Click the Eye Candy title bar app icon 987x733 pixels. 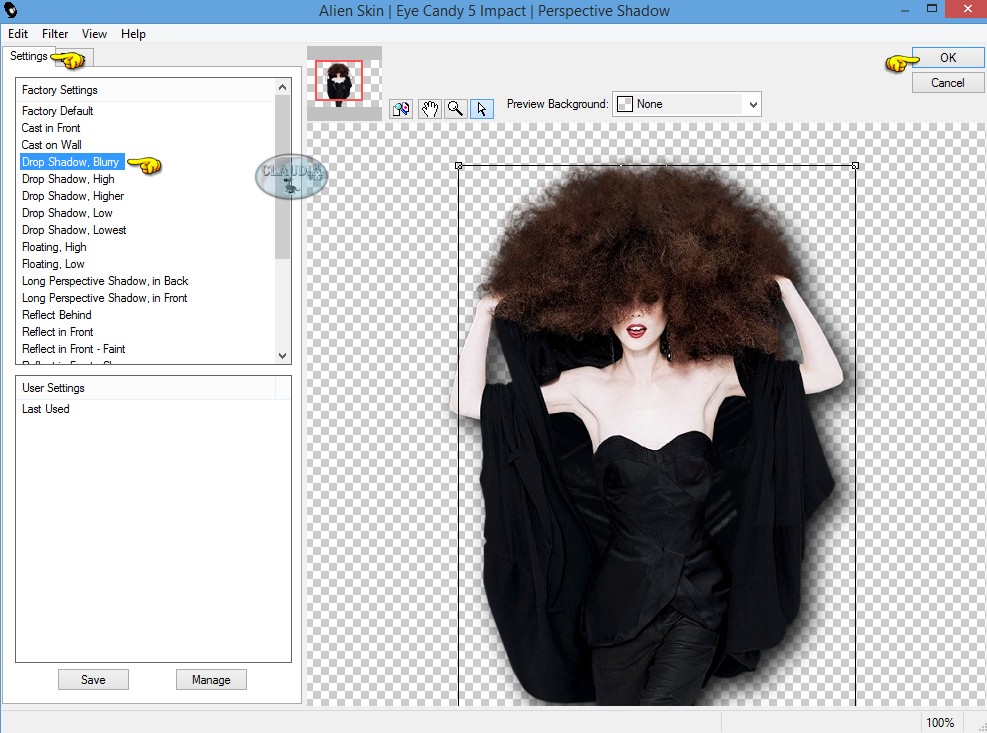pos(11,11)
